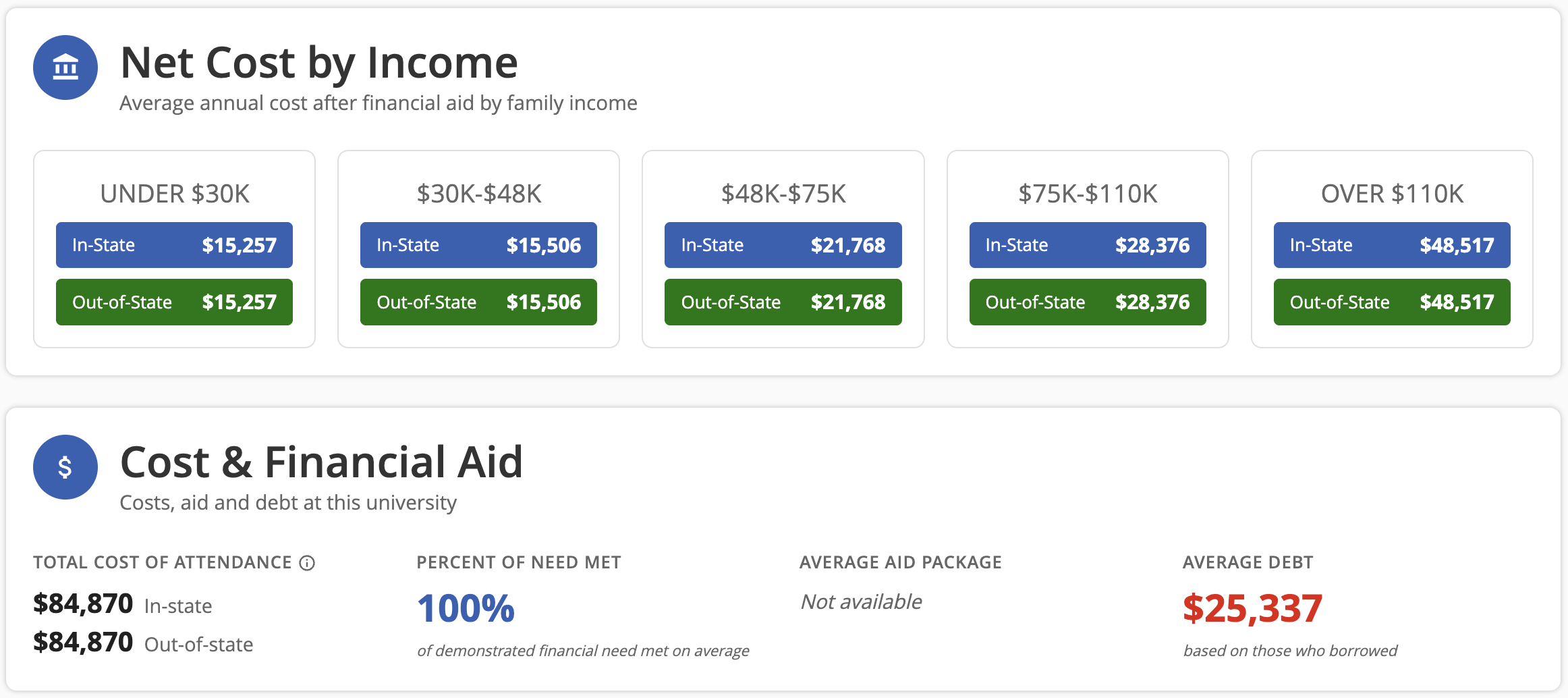Choose the $48K-$75K In-State $21,768 bar
Image resolution: width=1568 pixels, height=698 pixels.
tap(783, 245)
